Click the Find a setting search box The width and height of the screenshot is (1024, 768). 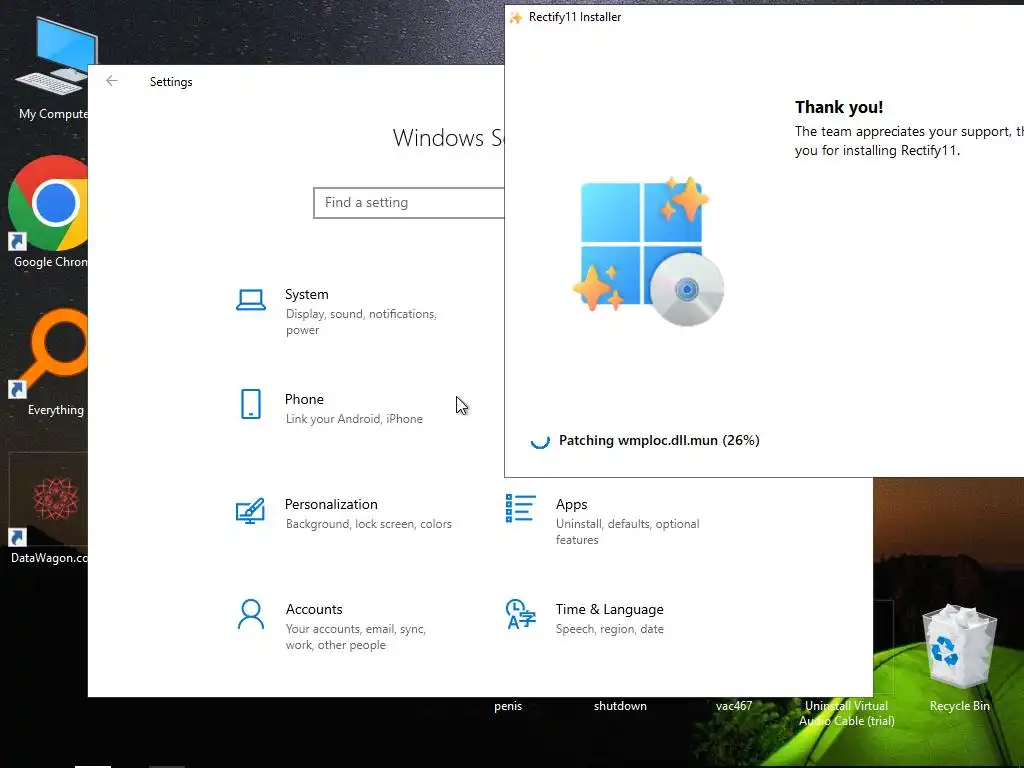click(409, 202)
